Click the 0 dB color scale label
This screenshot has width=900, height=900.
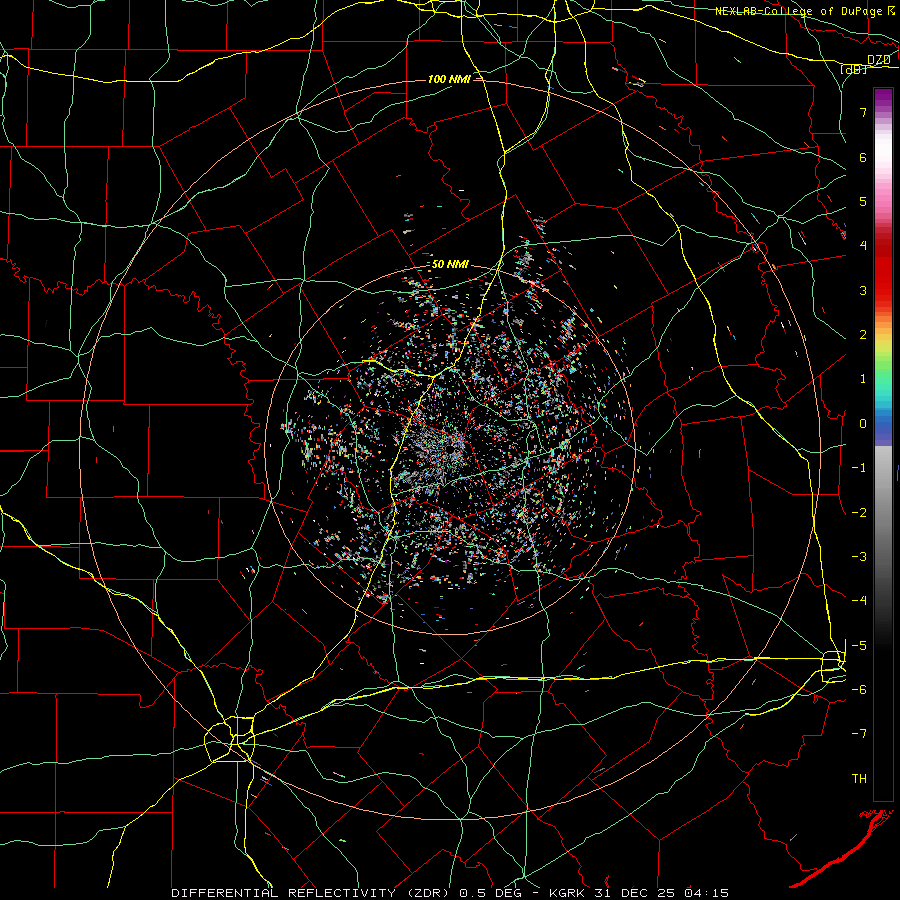[x=863, y=424]
